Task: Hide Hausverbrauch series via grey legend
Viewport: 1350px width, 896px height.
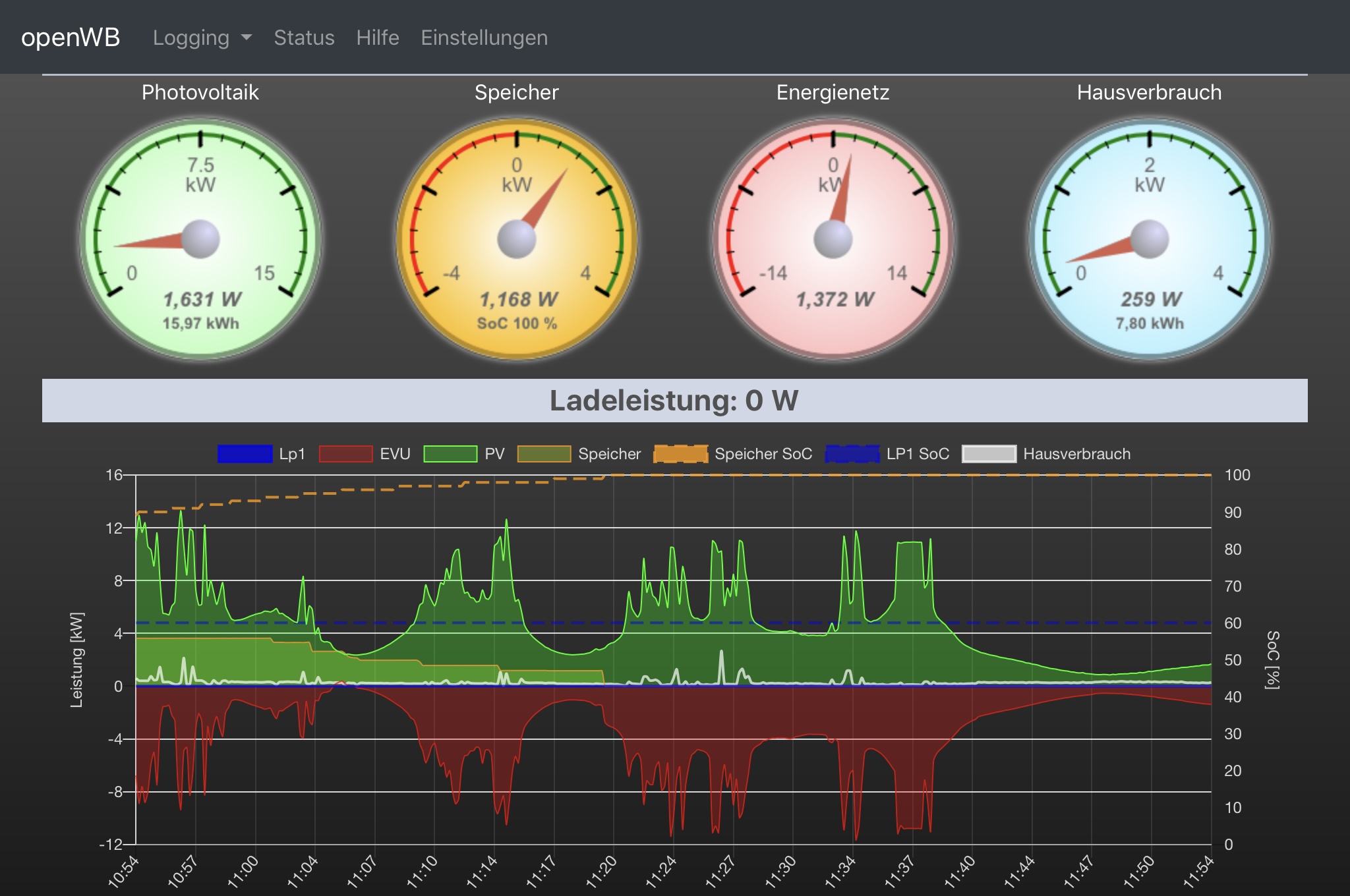Action: click(x=989, y=454)
